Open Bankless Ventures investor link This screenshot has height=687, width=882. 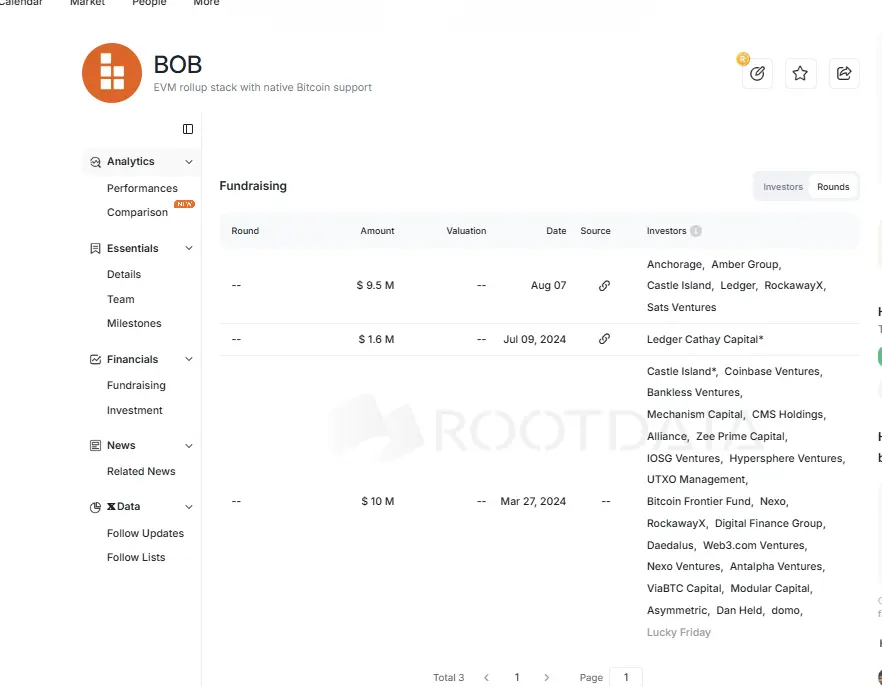[x=693, y=392]
